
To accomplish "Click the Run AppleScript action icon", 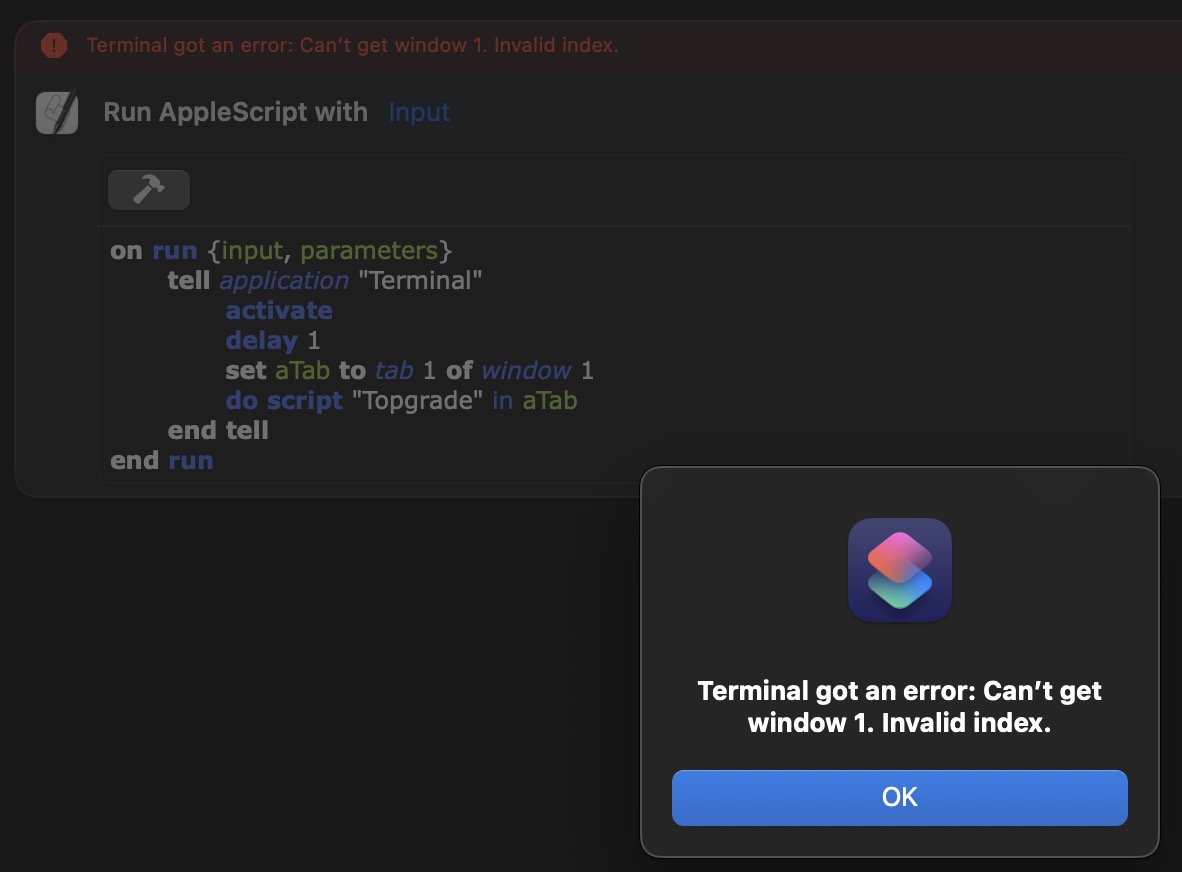I will (57, 112).
